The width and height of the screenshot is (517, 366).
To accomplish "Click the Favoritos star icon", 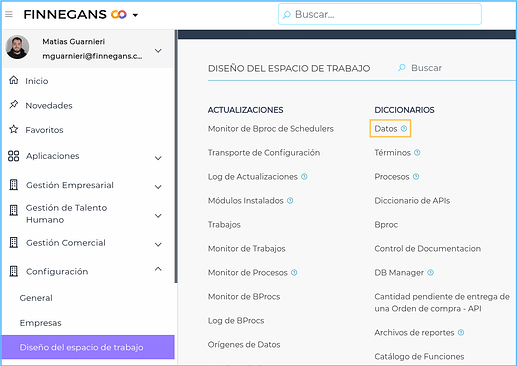I will [x=14, y=129].
